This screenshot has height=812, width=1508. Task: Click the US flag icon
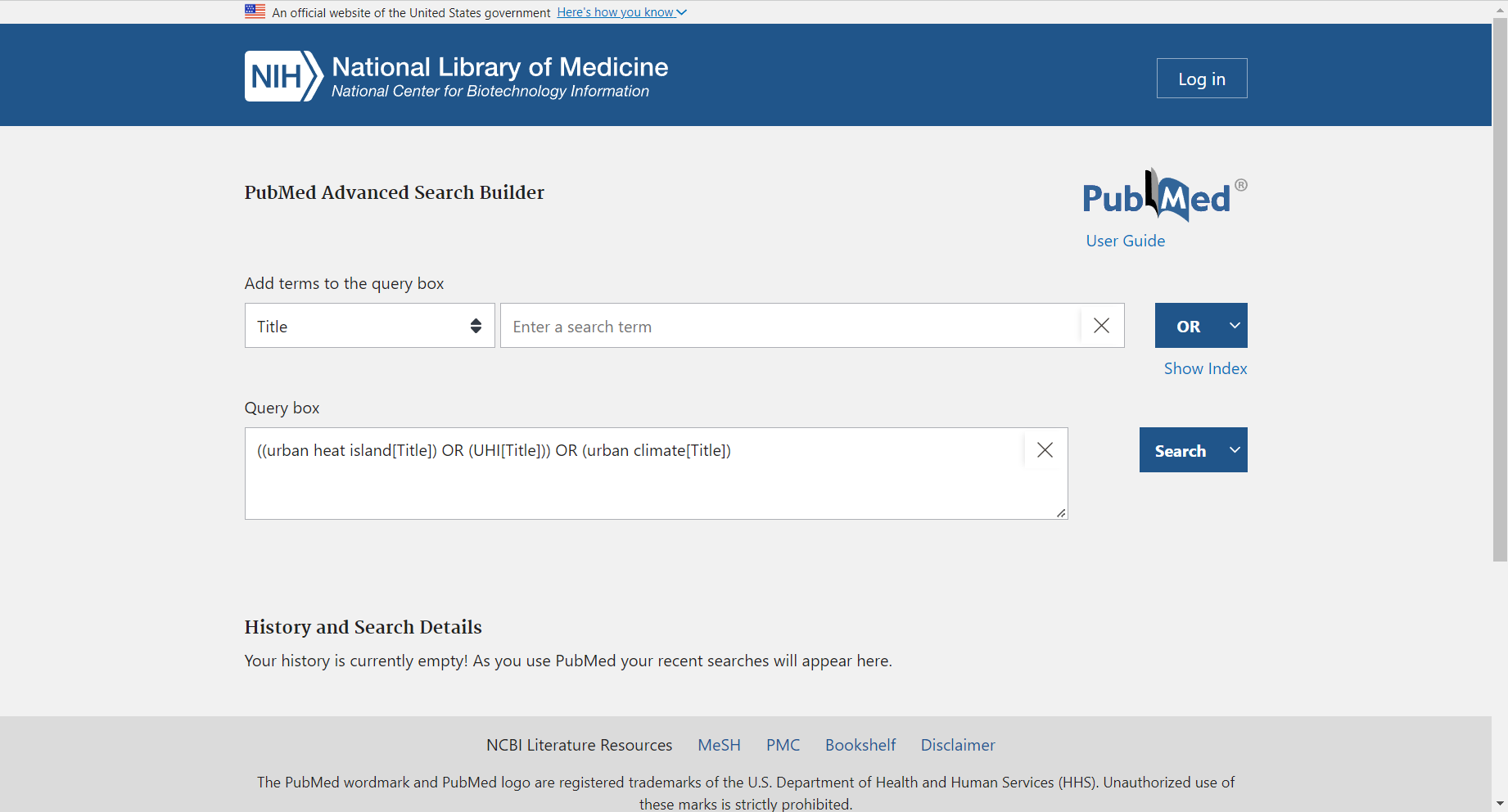[x=255, y=11]
